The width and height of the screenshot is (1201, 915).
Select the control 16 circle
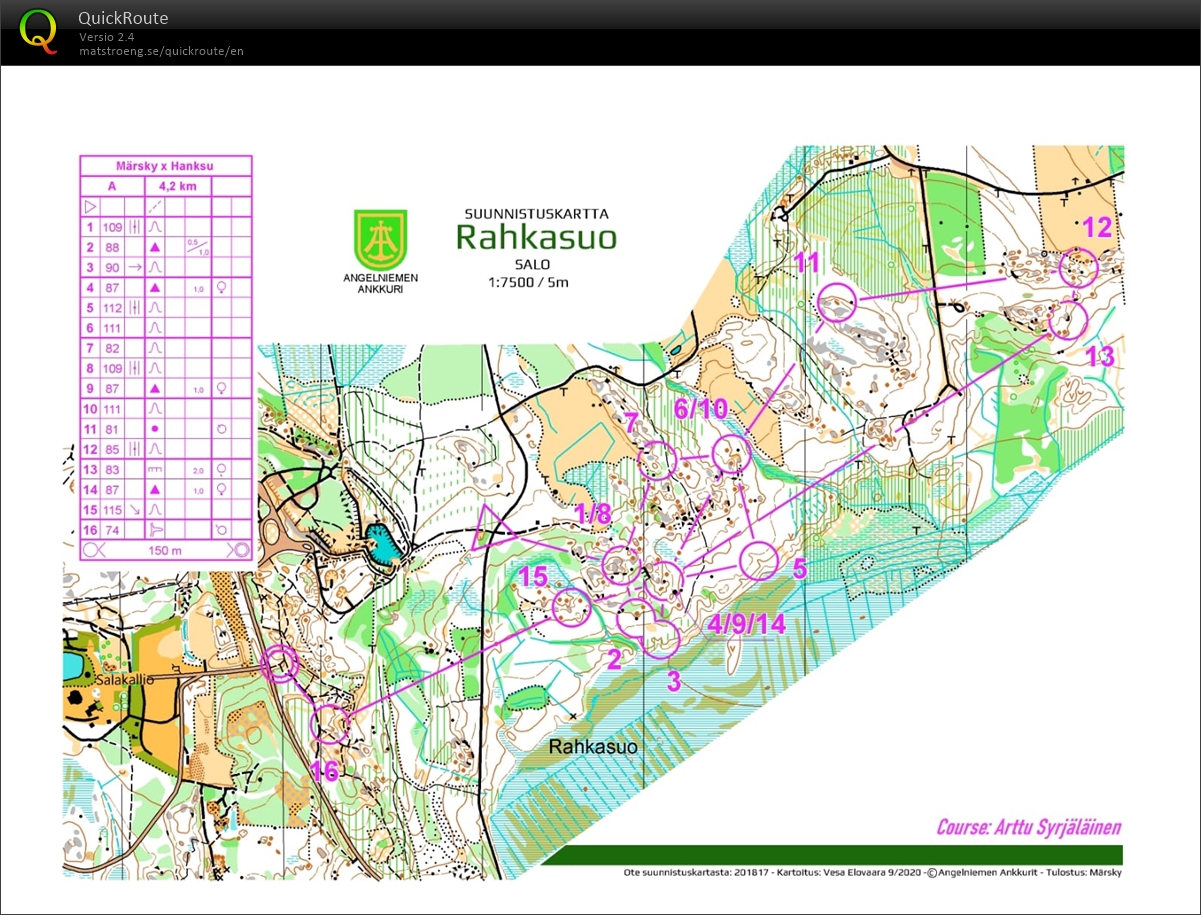point(330,724)
